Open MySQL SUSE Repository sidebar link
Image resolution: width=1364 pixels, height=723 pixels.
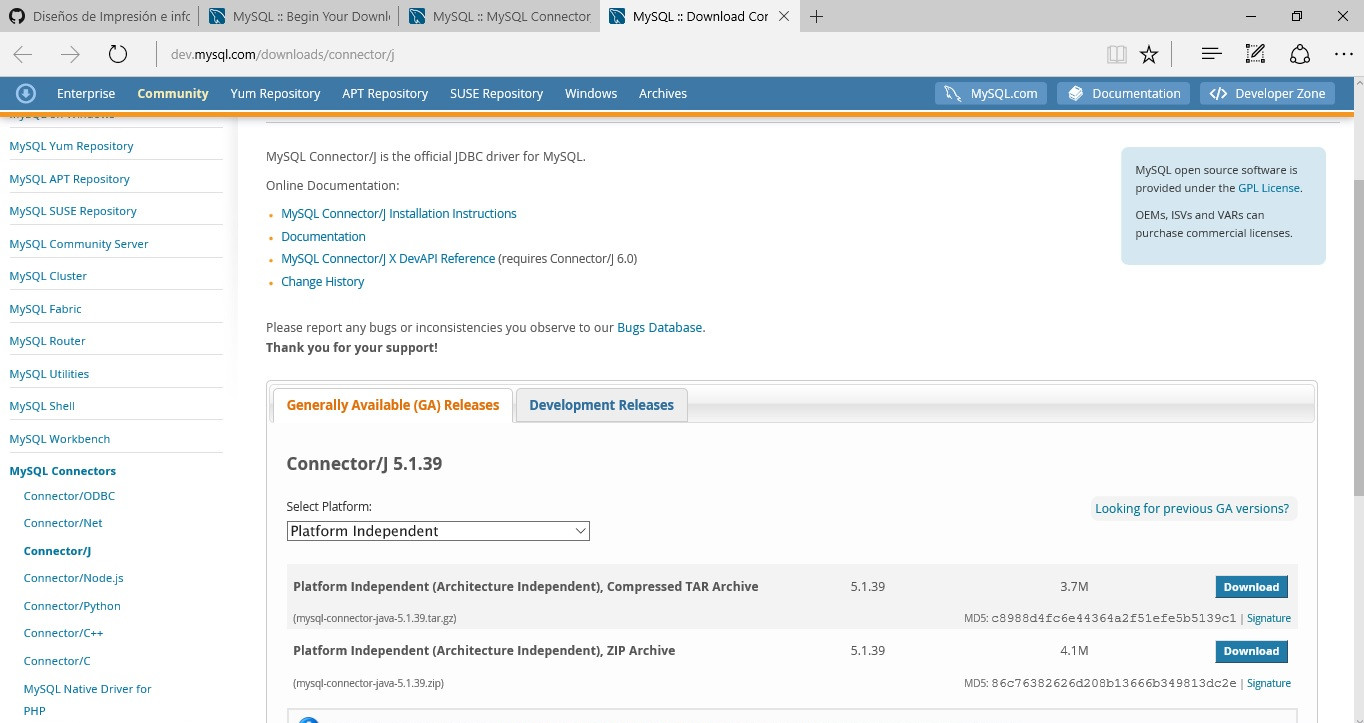tap(73, 211)
